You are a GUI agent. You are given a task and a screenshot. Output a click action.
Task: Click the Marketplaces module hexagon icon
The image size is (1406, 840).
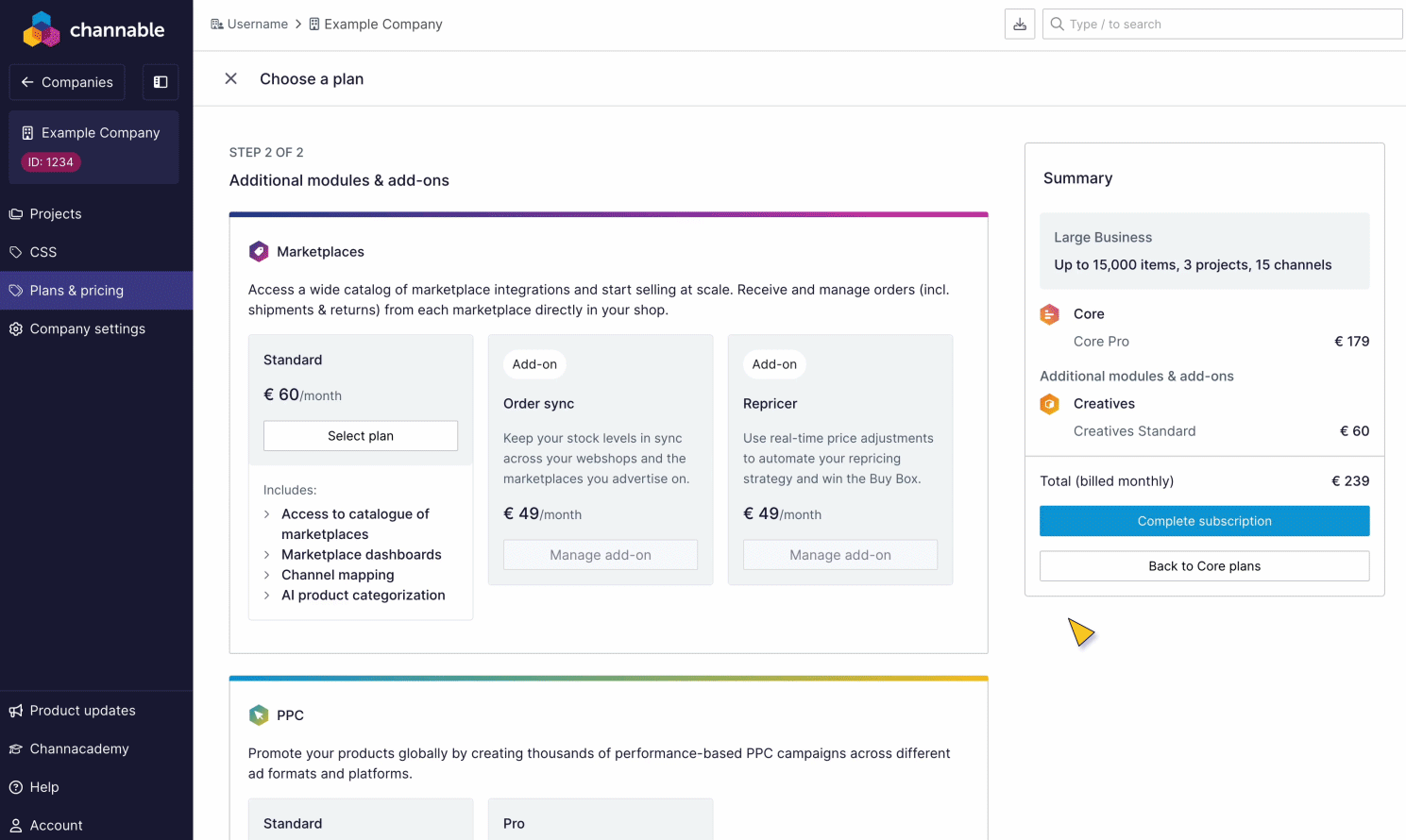pos(259,252)
